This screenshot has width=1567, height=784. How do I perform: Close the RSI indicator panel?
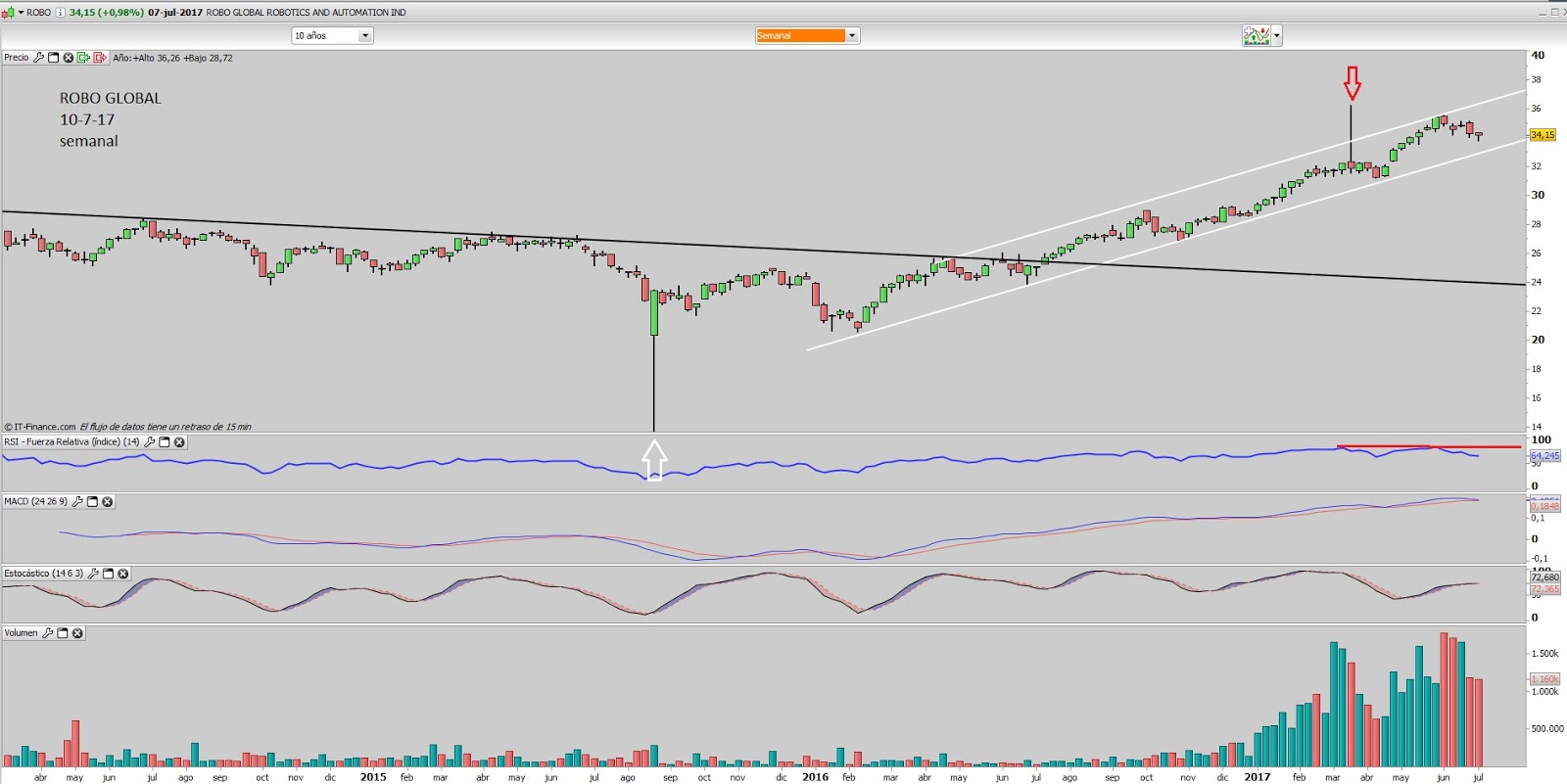tap(179, 442)
